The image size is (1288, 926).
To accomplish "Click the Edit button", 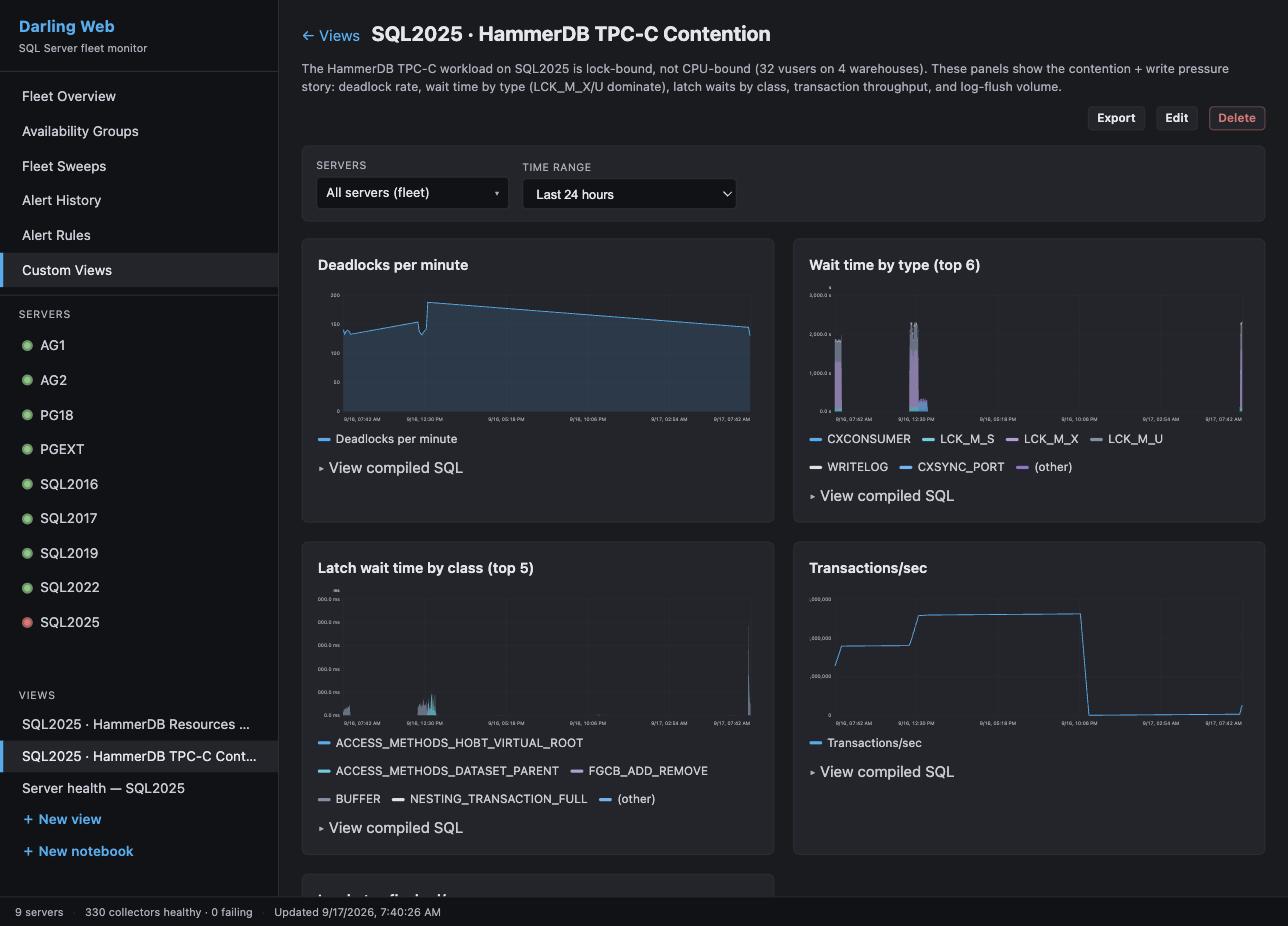I will click(1177, 118).
